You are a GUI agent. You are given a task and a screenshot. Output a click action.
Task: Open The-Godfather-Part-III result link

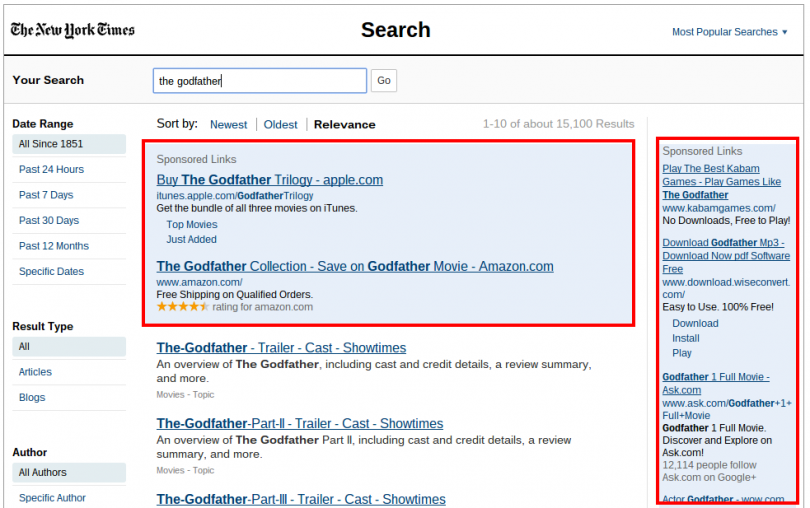tap(301, 499)
